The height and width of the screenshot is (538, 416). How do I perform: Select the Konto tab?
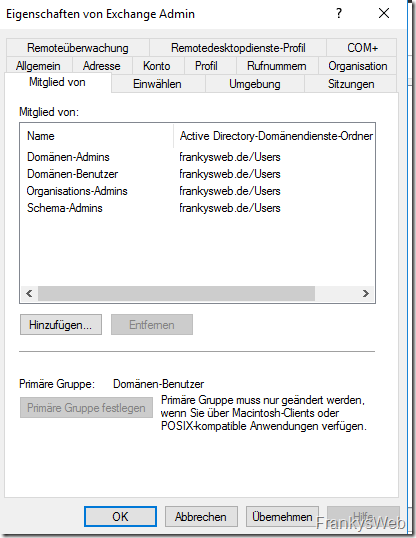coord(157,66)
